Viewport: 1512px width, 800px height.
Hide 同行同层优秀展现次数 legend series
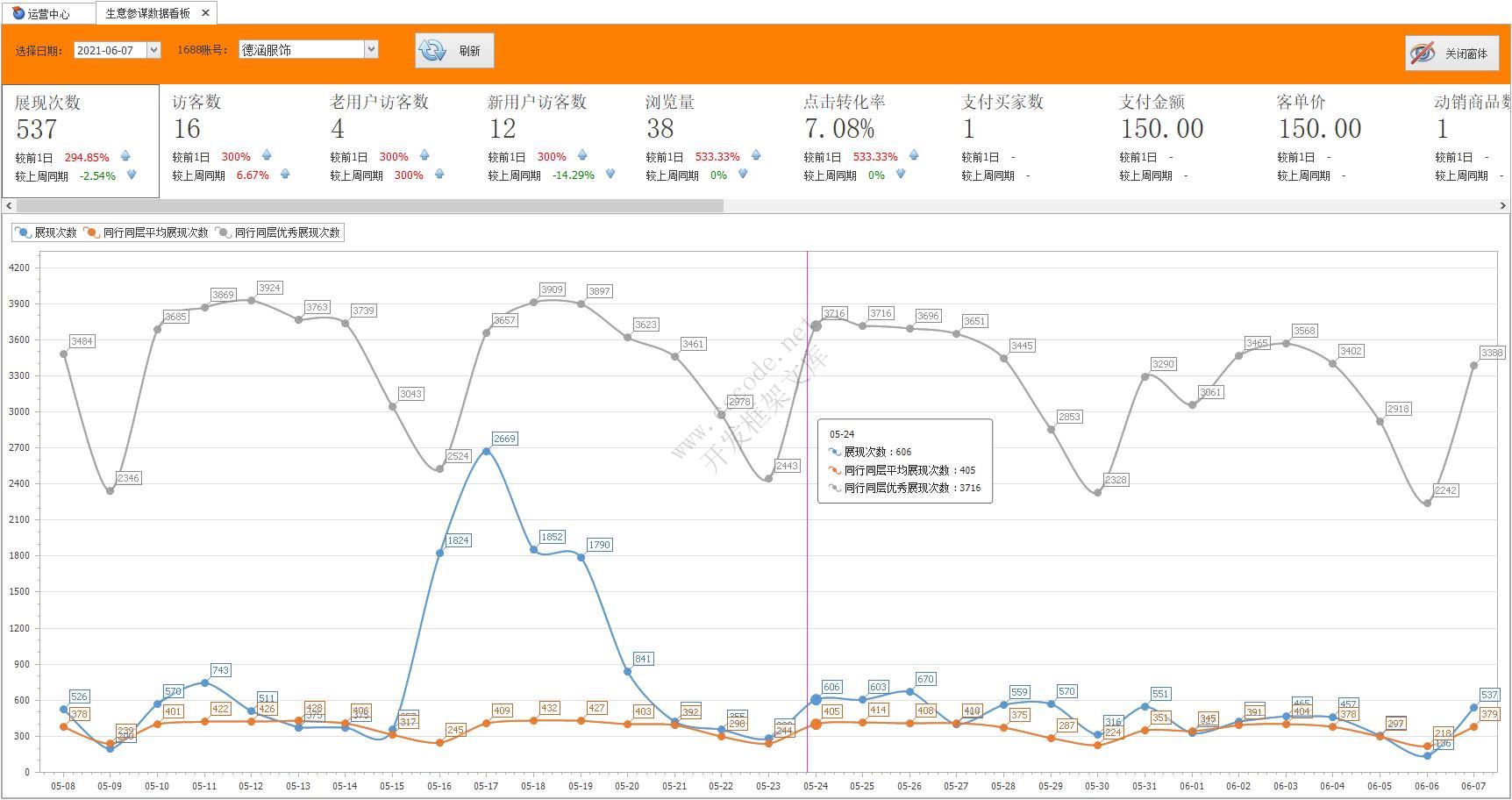(279, 233)
